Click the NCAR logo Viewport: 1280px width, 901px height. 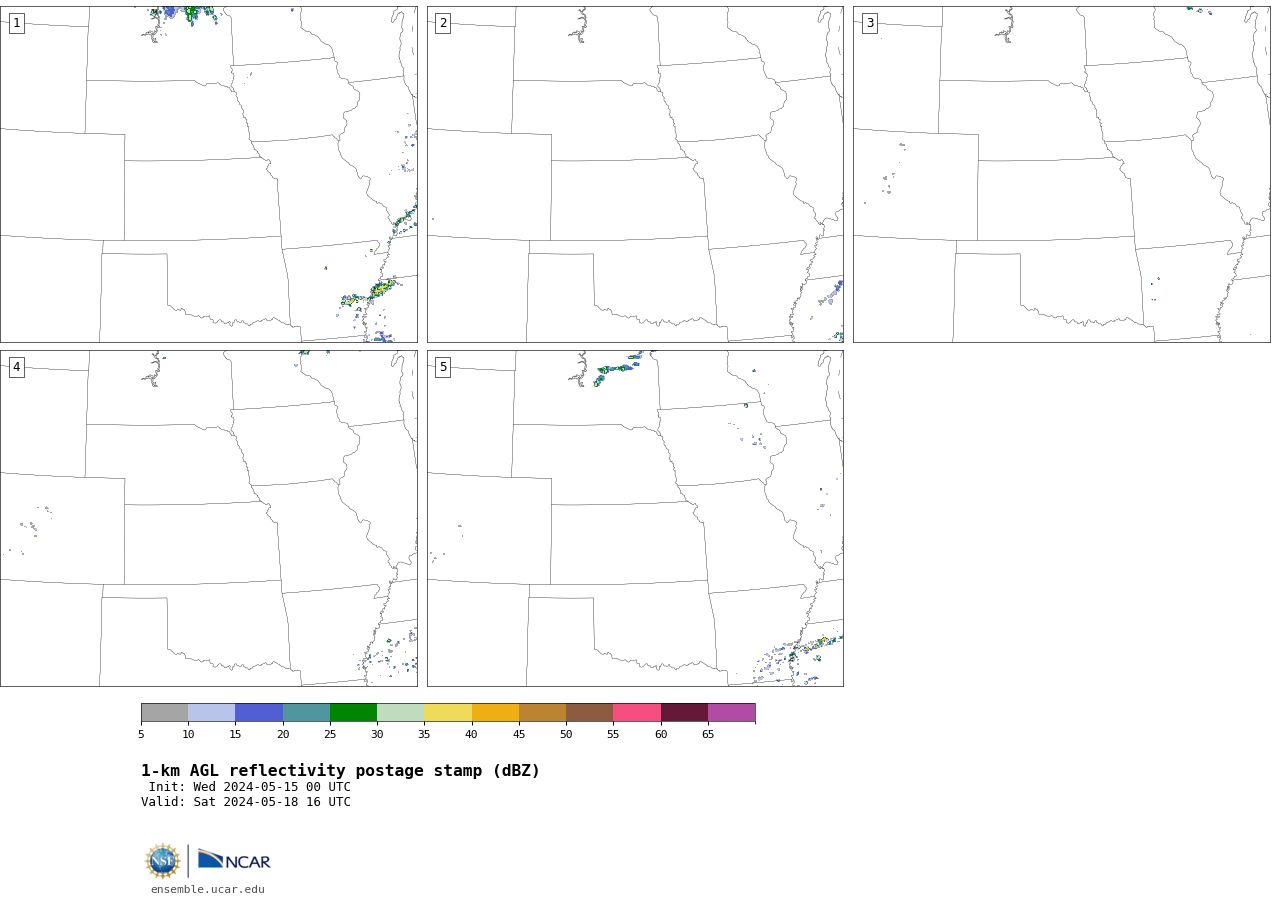[x=234, y=860]
